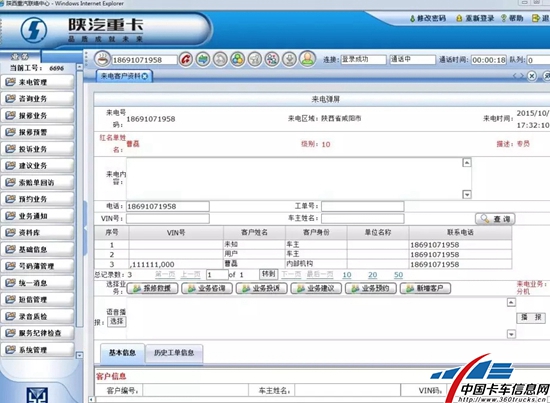This screenshot has height=403, width=550.
Task: Switch to the 历史工单信息 tab
Action: point(174,353)
